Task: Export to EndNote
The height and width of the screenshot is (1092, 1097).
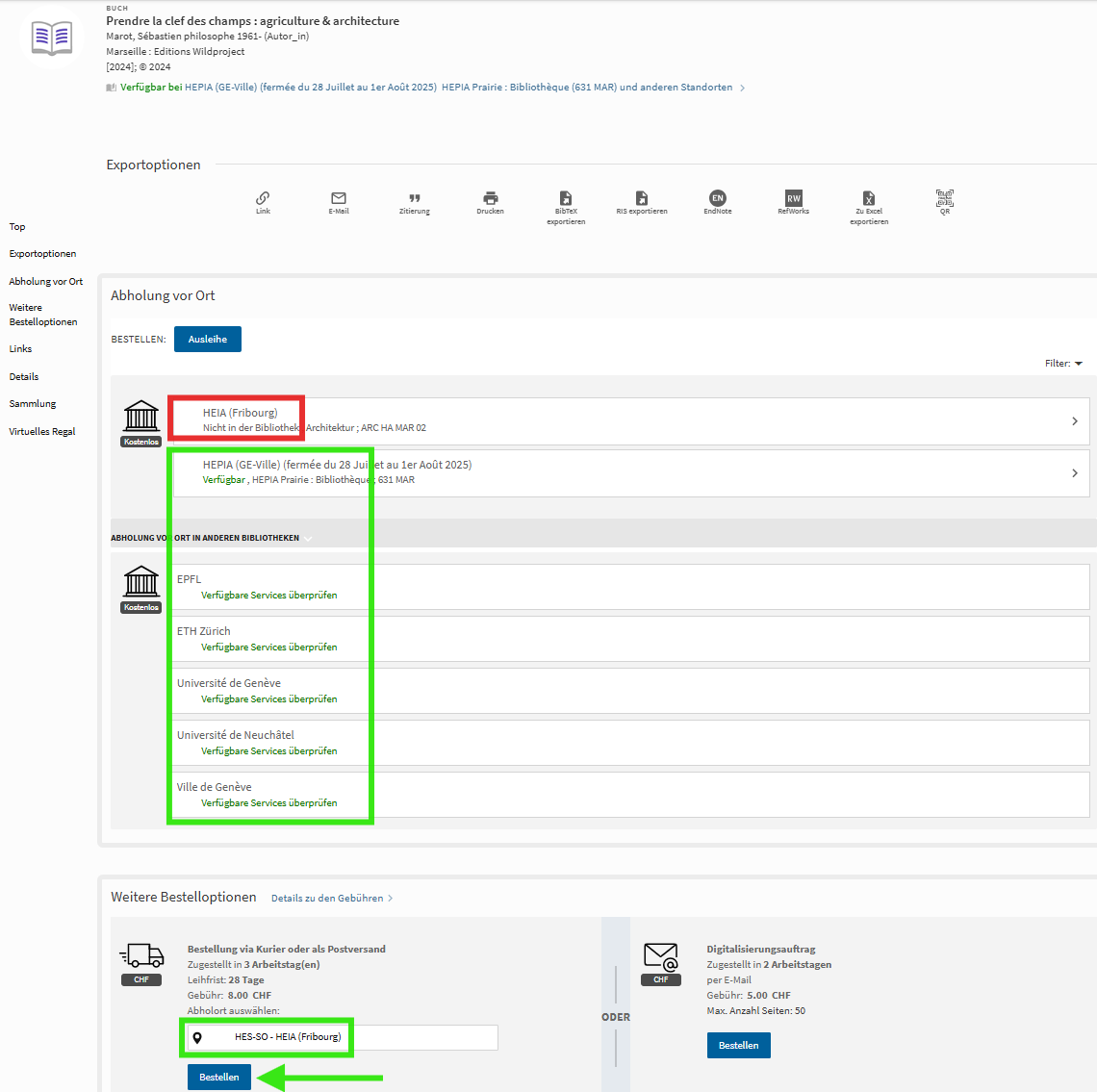Action: (718, 199)
